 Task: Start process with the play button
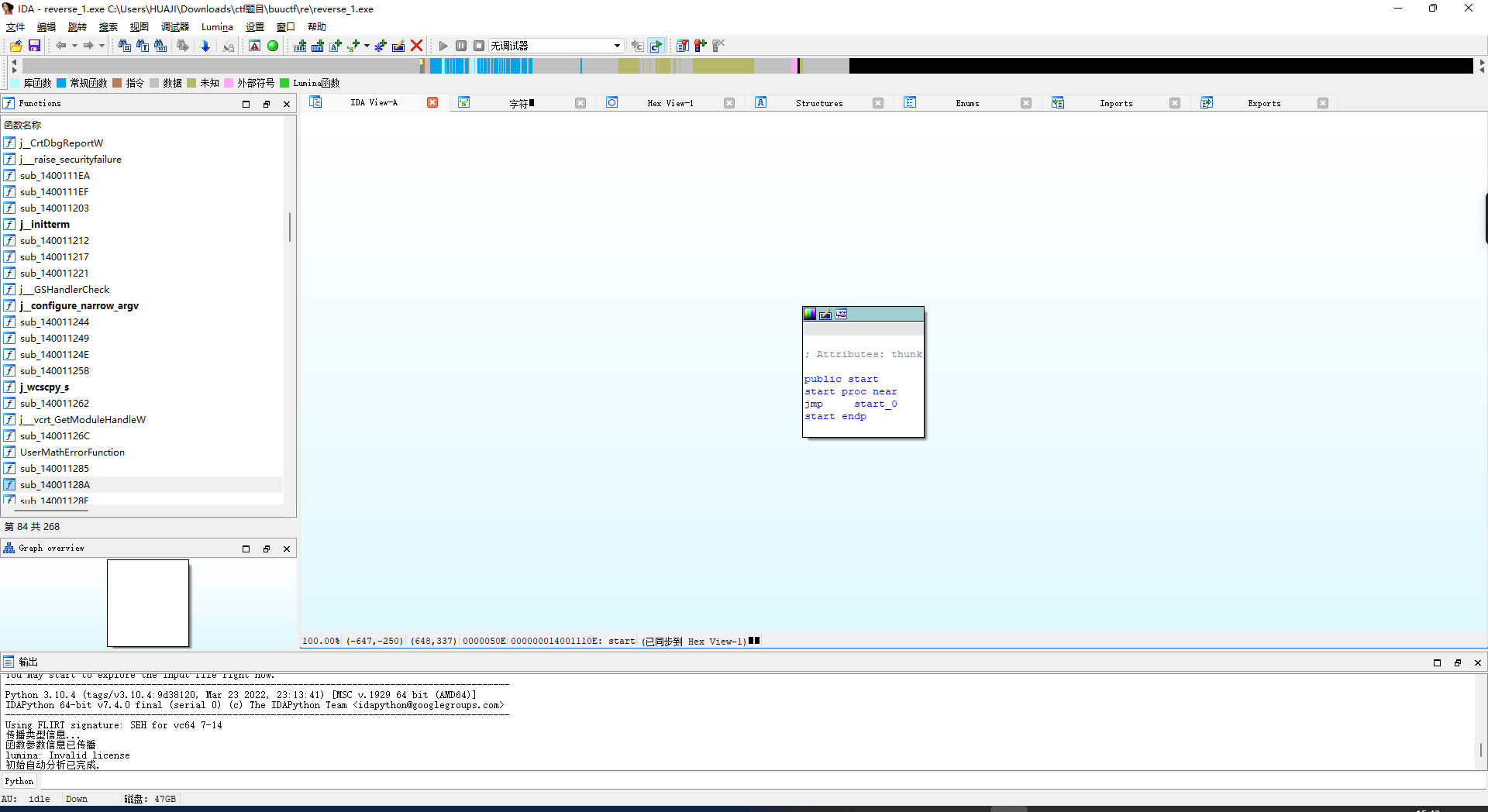443,46
